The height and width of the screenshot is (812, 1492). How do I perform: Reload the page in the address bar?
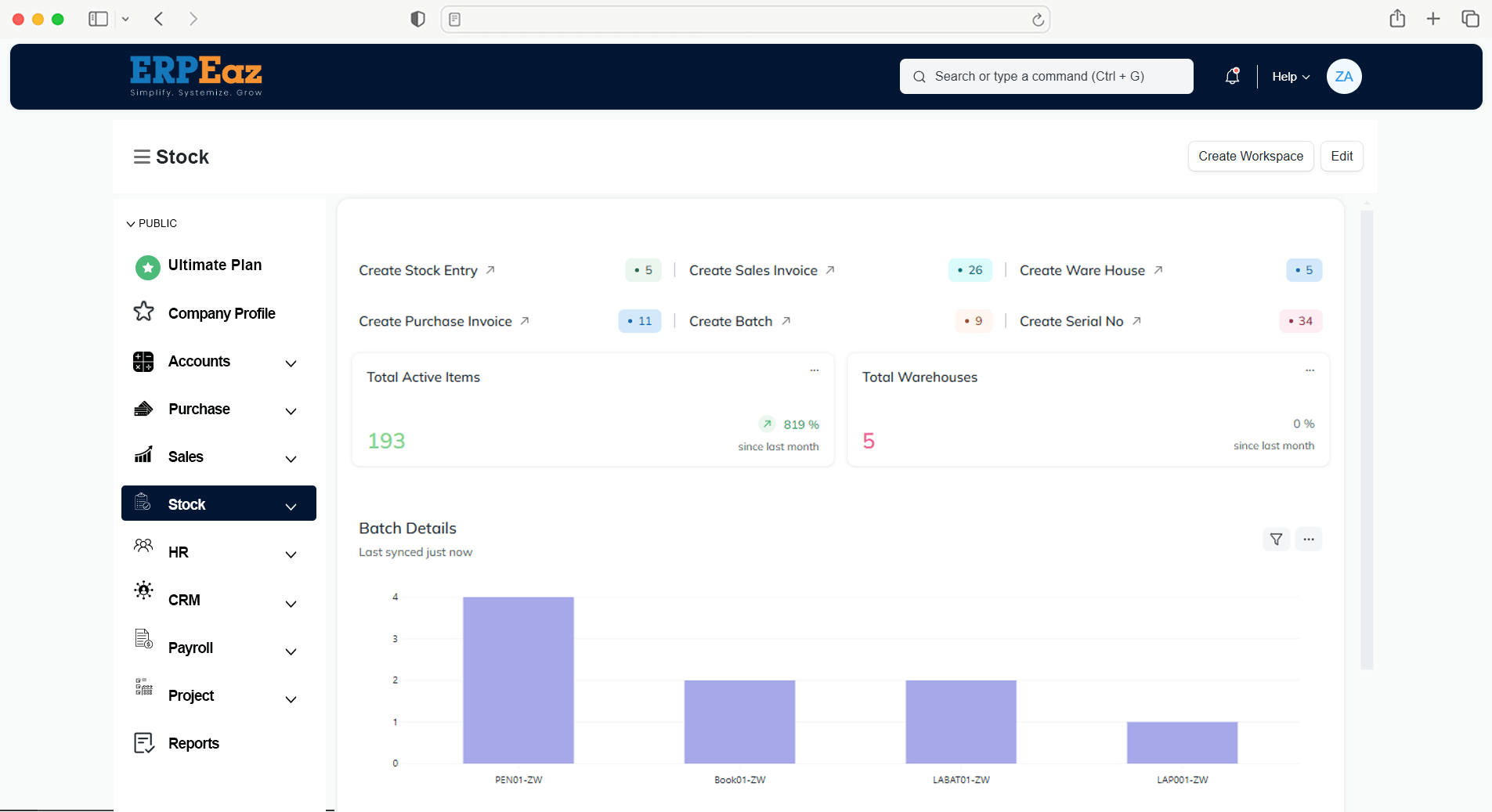click(1038, 20)
